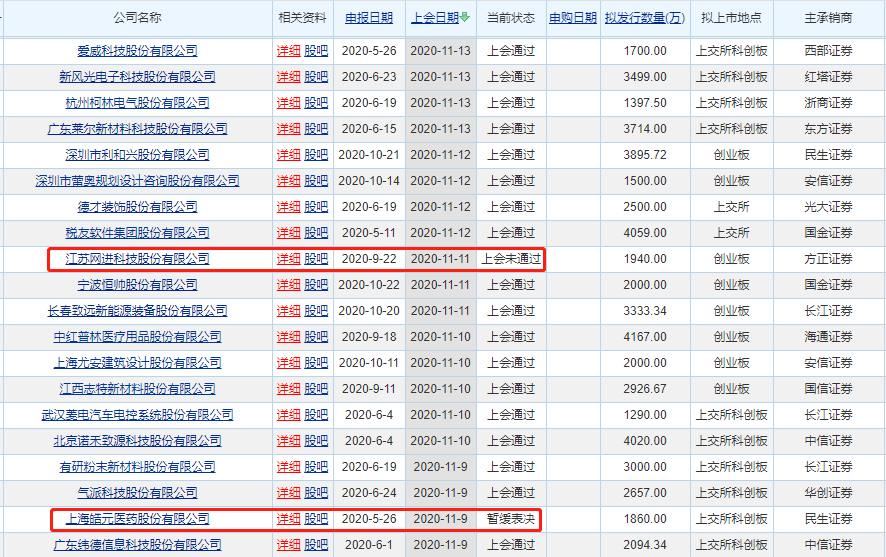The height and width of the screenshot is (557, 886).
Task: Select 浙商证券 underwriter cell
Action: click(x=828, y=103)
